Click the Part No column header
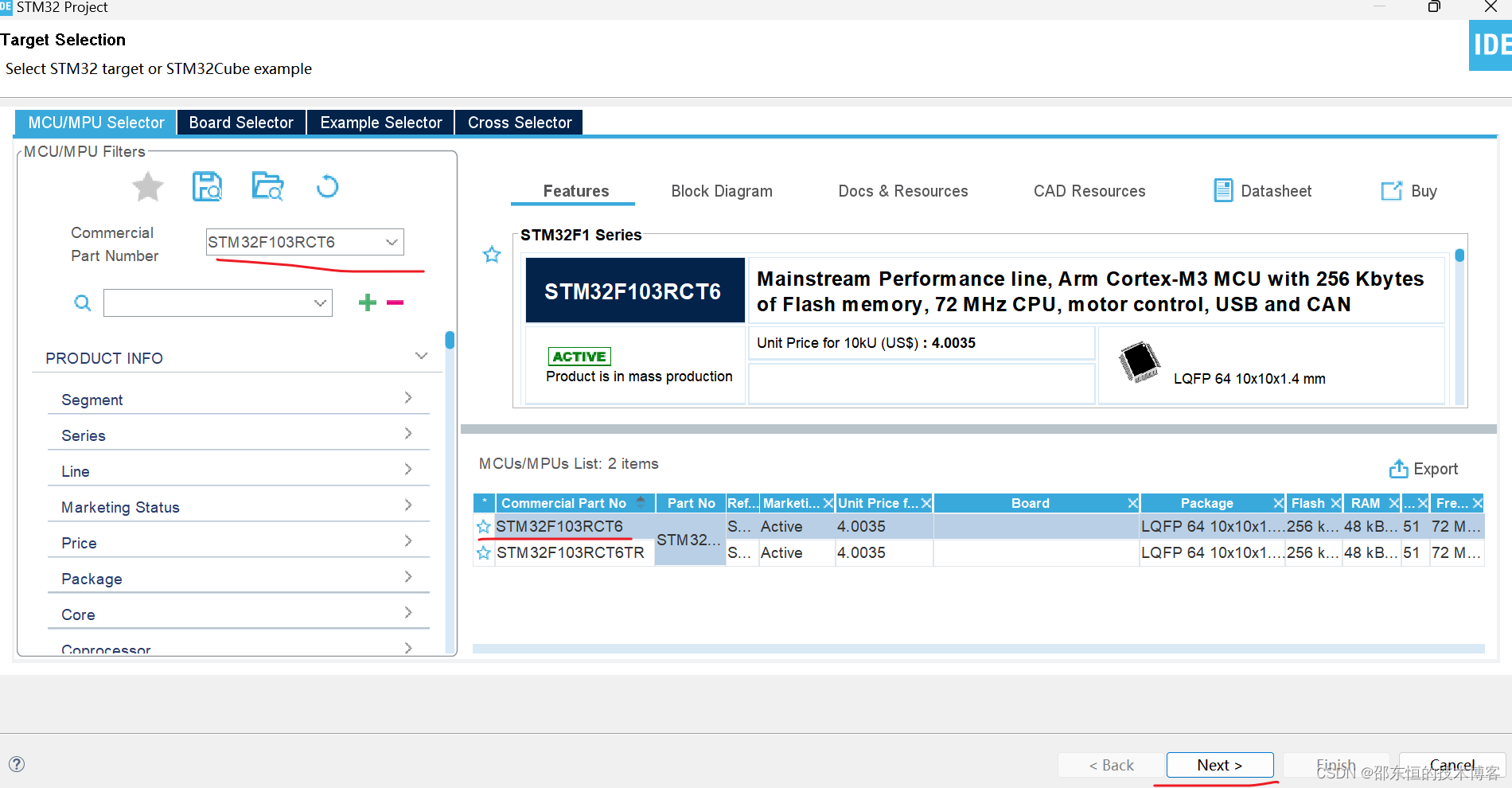 pyautogui.click(x=691, y=503)
